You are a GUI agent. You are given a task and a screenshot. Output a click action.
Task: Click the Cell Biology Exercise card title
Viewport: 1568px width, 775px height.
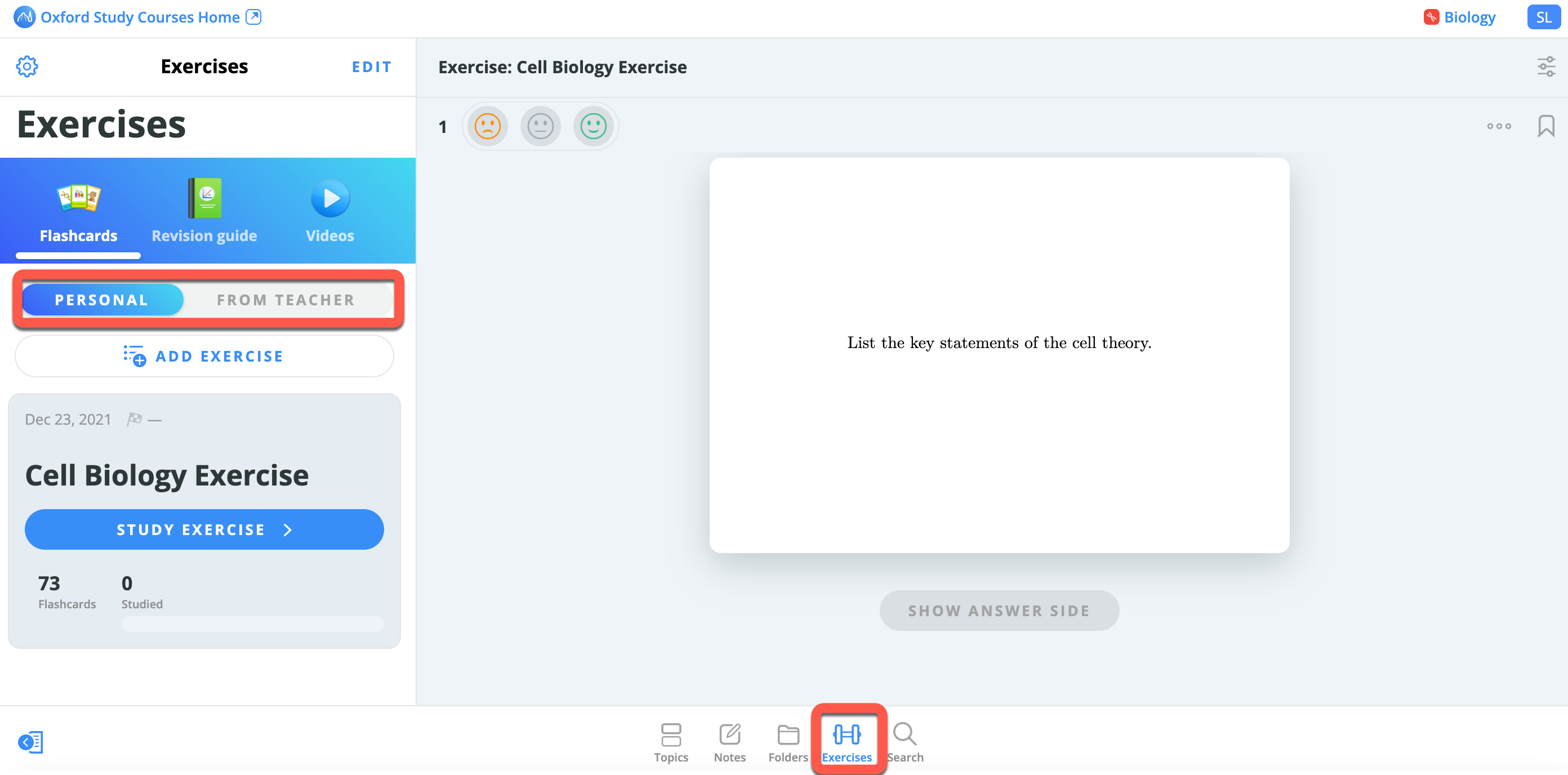167,475
